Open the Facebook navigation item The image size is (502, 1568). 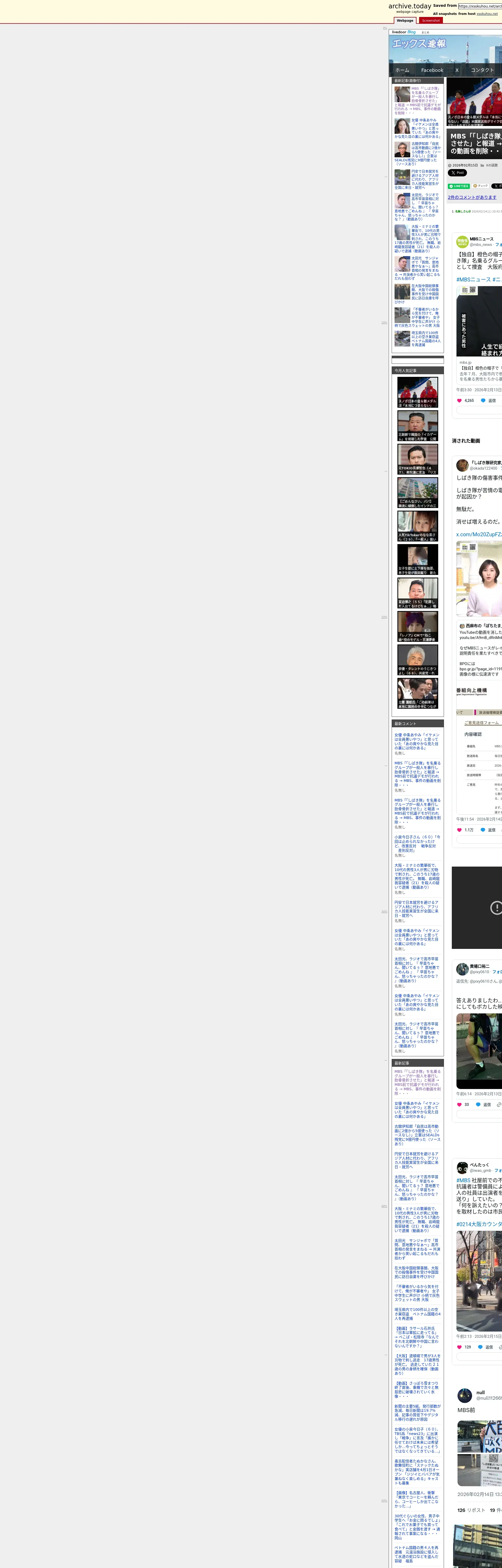pyautogui.click(x=432, y=70)
